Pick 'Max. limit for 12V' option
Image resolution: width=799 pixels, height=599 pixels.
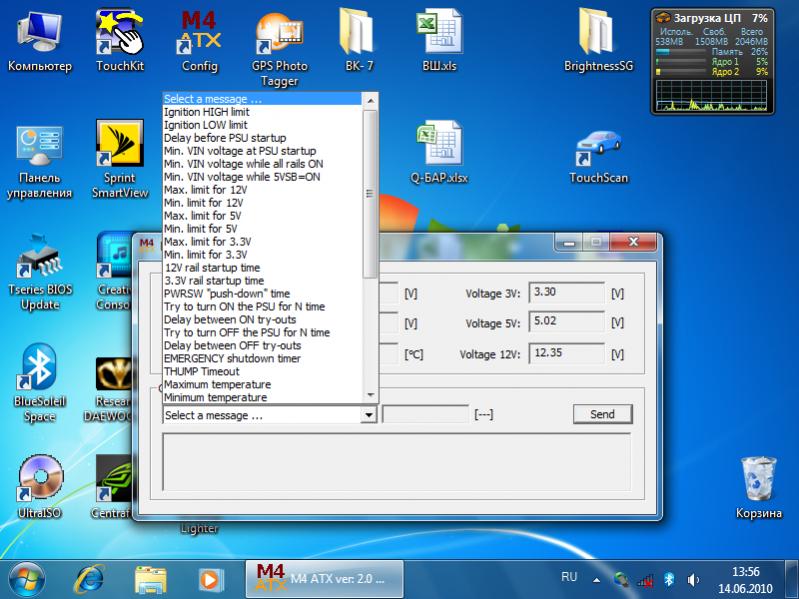coord(205,190)
